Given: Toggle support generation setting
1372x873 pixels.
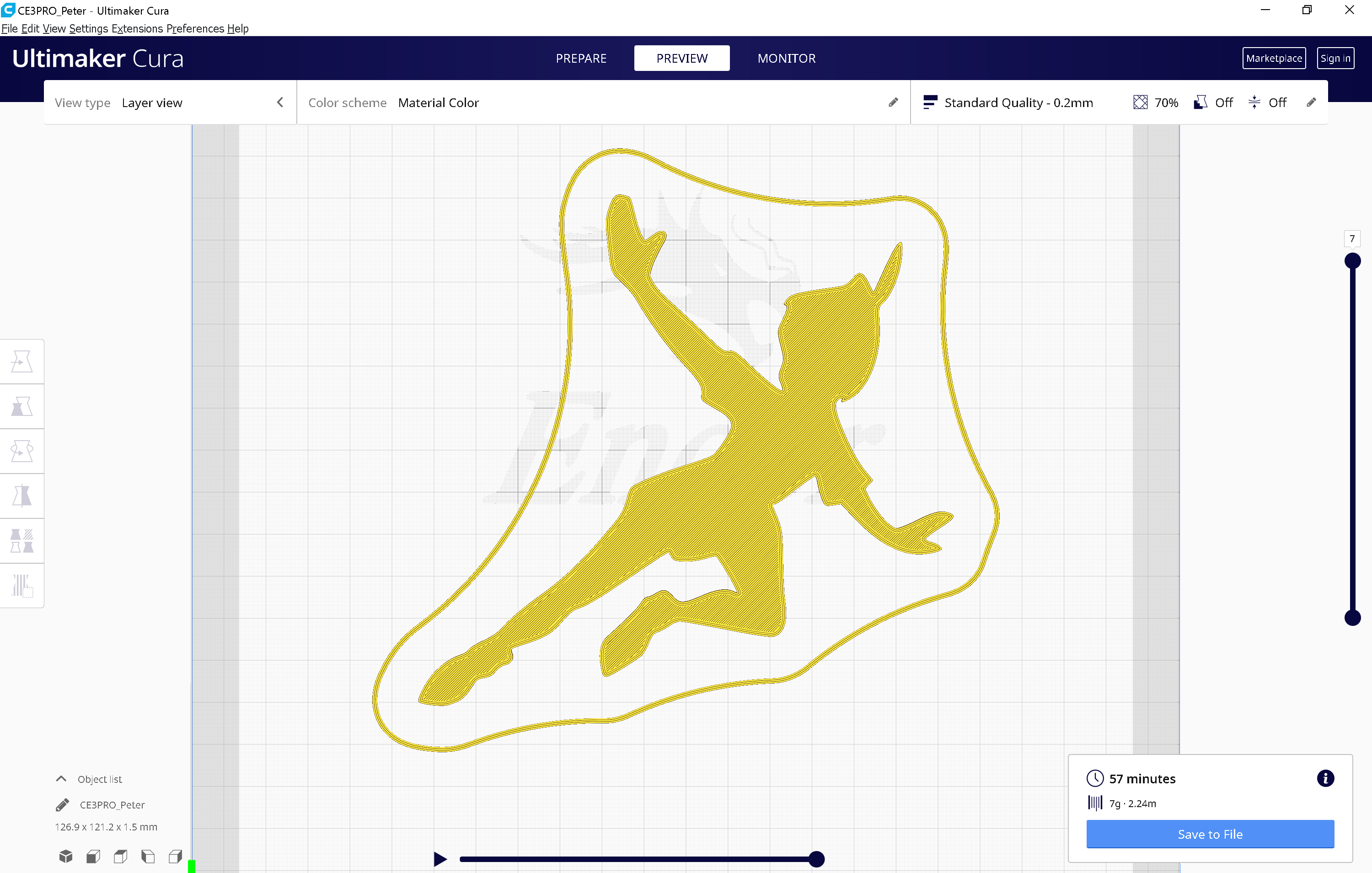Looking at the screenshot, I should 1213,102.
